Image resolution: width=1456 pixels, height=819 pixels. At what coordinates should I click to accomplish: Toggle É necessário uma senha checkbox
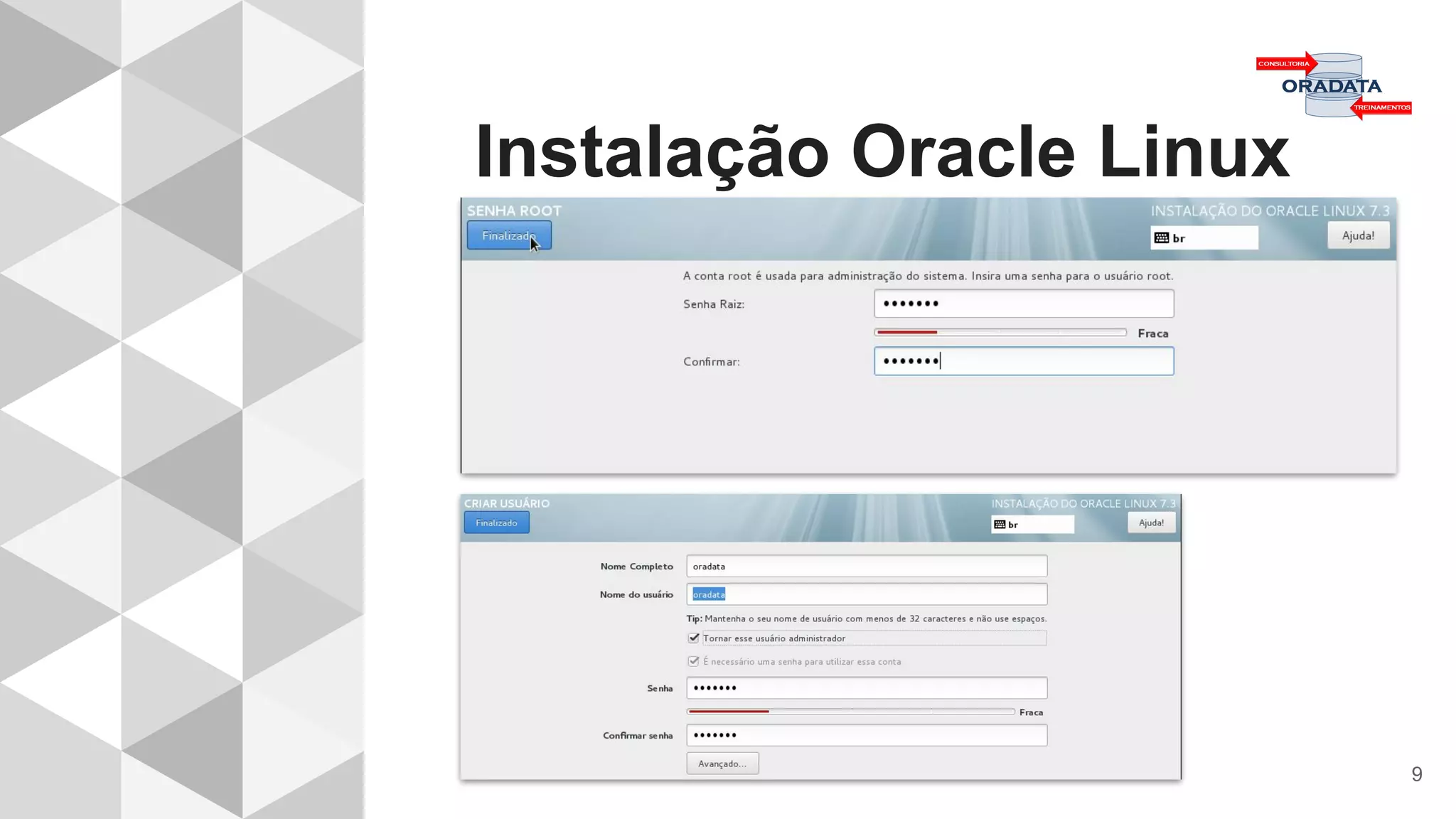tap(694, 661)
